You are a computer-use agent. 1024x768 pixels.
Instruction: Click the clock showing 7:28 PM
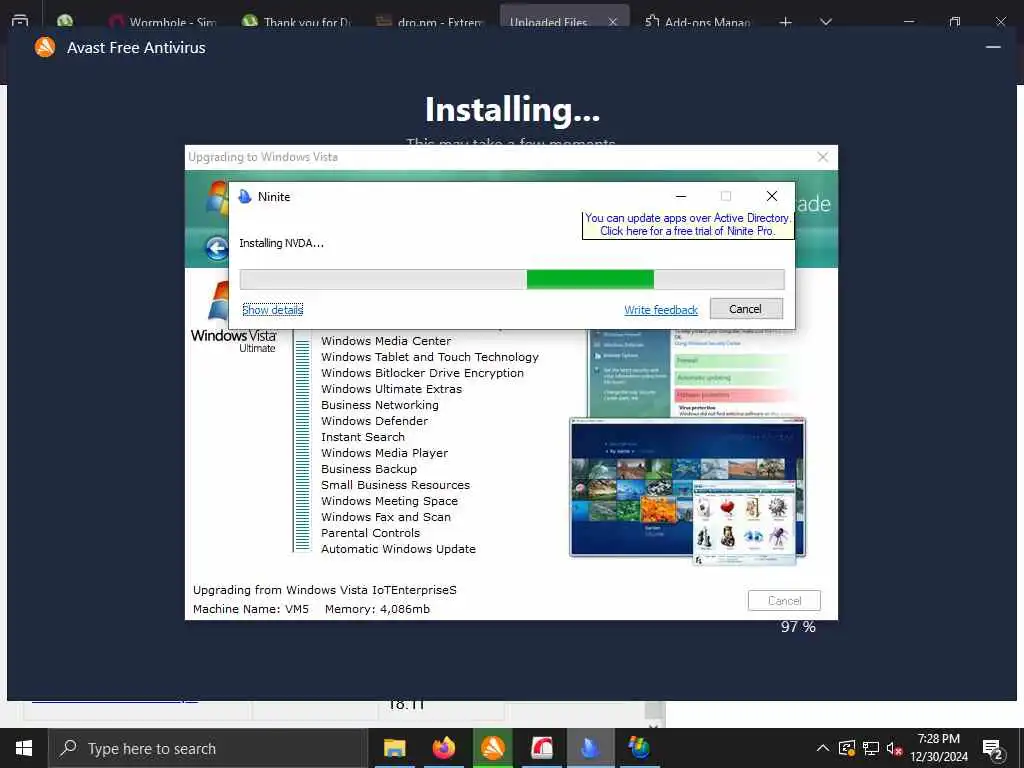938,748
